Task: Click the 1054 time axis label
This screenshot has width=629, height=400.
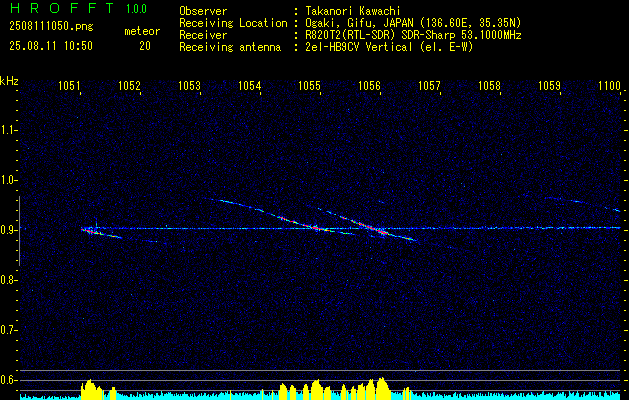Action: coord(250,85)
